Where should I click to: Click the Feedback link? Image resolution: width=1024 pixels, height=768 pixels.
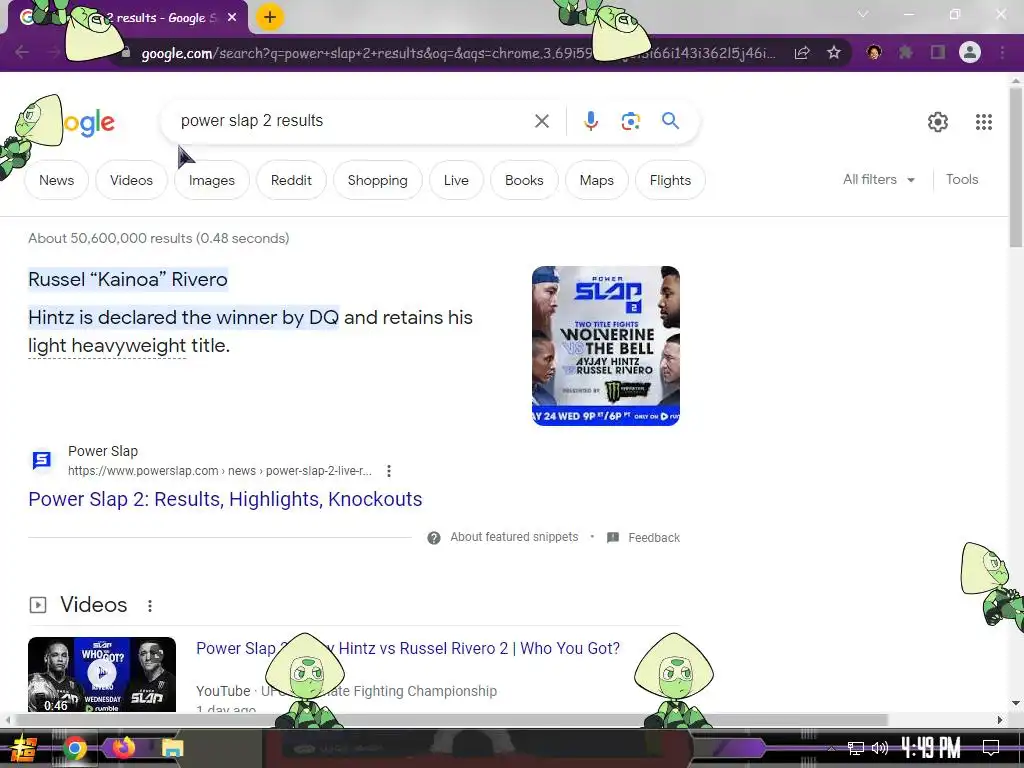(654, 537)
